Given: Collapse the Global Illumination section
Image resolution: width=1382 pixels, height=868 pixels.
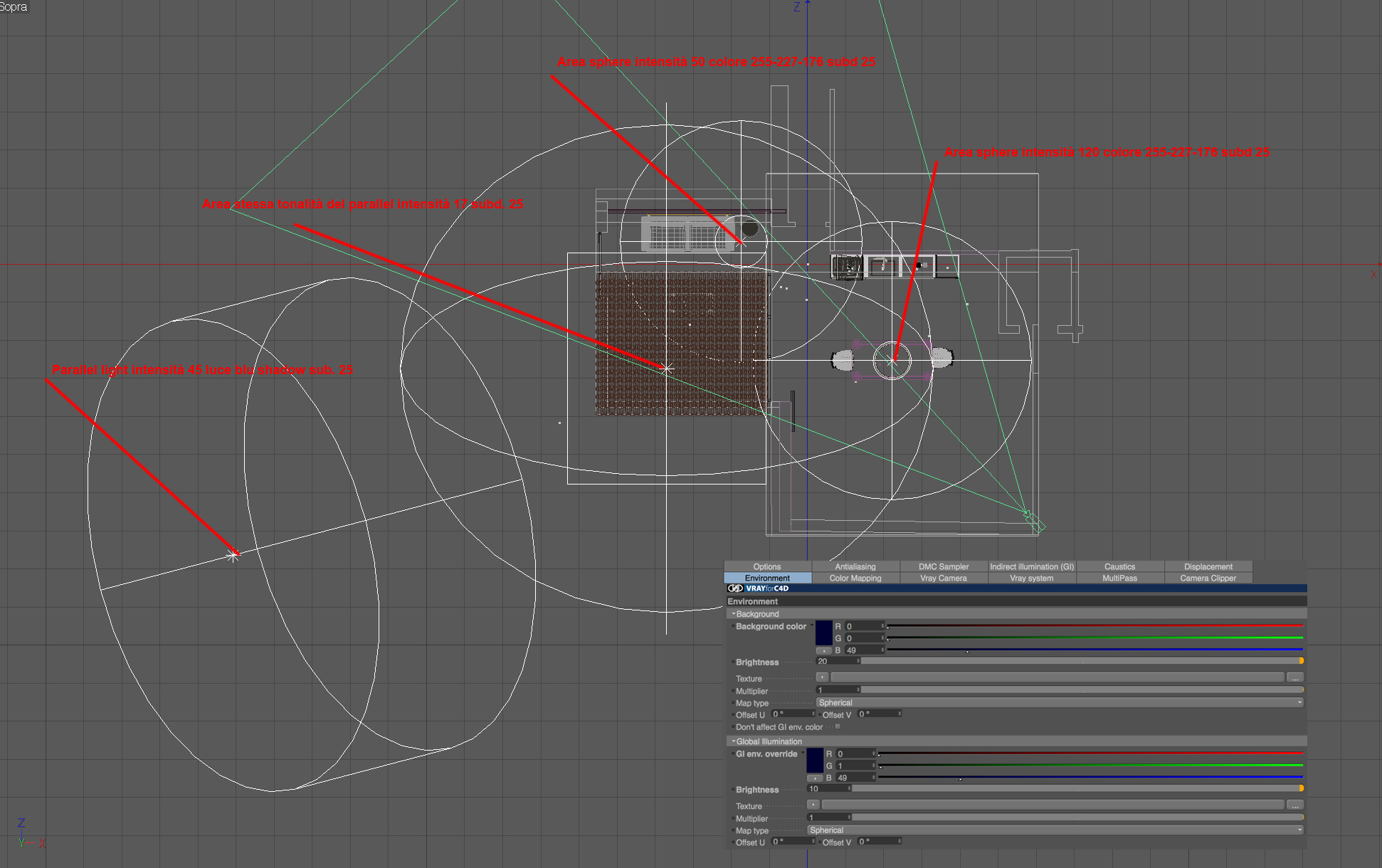Looking at the screenshot, I should pyautogui.click(x=734, y=741).
